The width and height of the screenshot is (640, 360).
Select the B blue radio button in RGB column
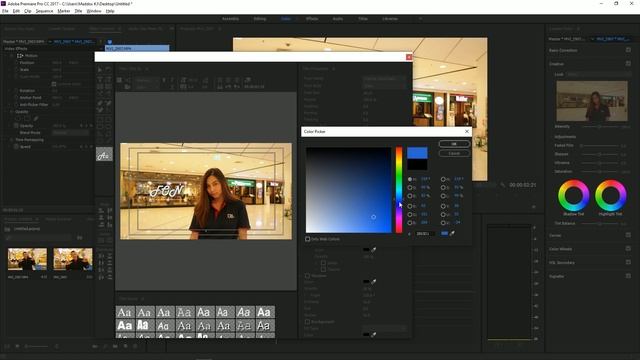(409, 223)
